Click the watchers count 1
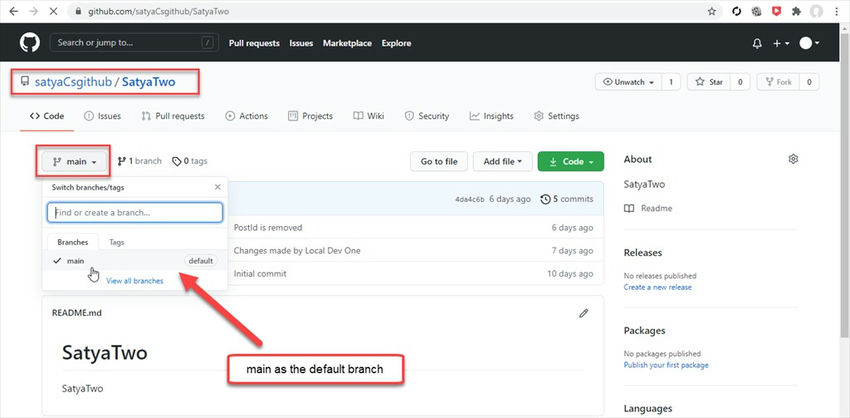850x418 pixels. (x=671, y=82)
